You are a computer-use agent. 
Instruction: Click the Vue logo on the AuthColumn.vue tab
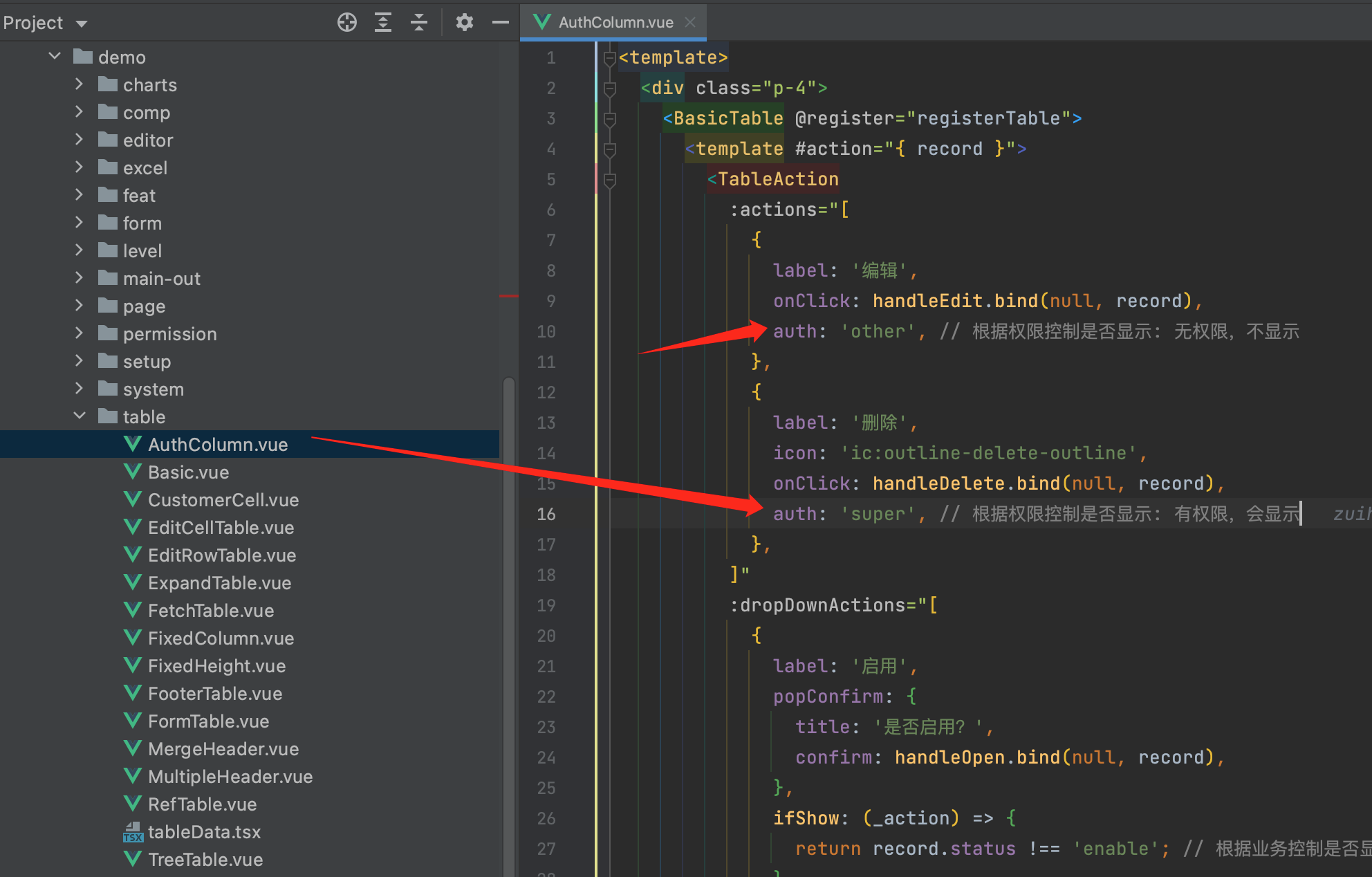pos(542,21)
